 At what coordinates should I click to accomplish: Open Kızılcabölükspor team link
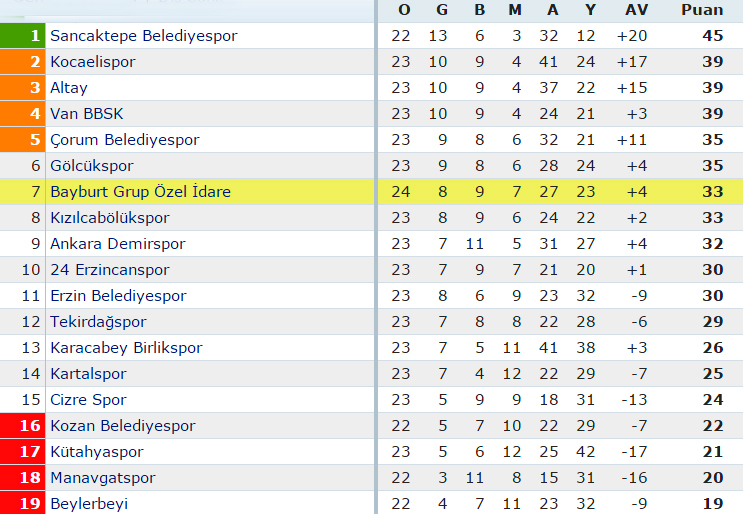pyautogui.click(x=110, y=218)
